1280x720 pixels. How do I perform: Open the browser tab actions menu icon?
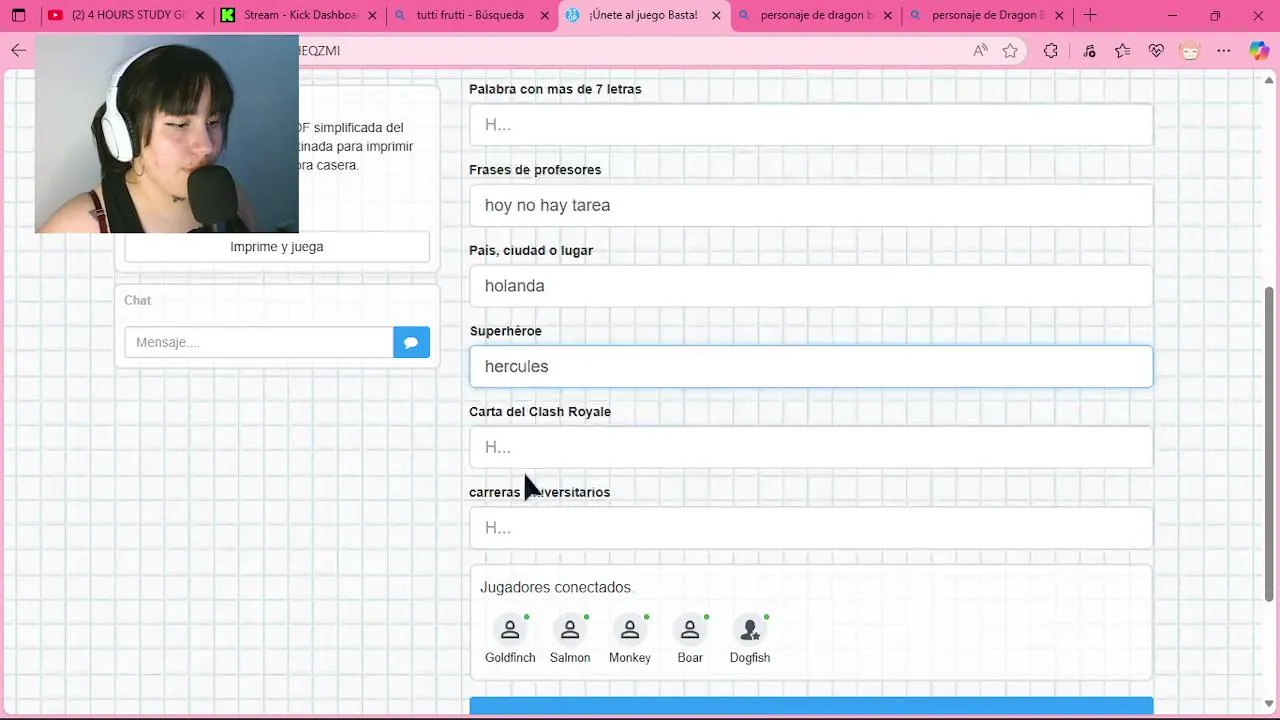[x=18, y=15]
